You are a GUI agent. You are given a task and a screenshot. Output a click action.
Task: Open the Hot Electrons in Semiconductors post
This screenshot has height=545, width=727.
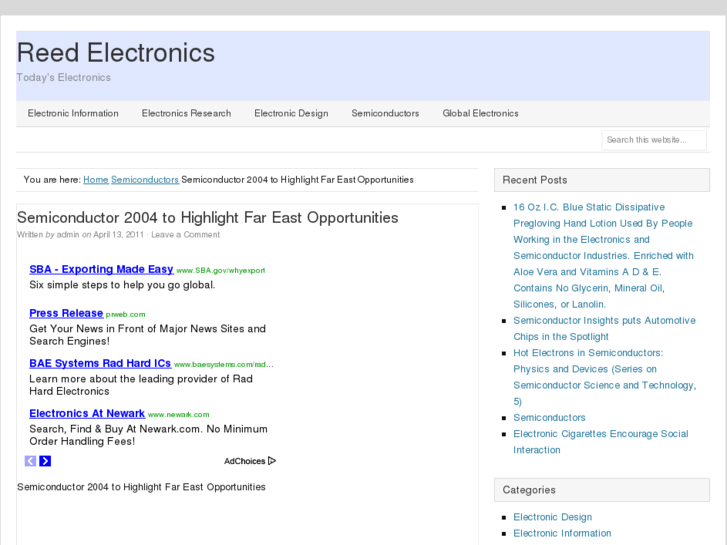(605, 377)
